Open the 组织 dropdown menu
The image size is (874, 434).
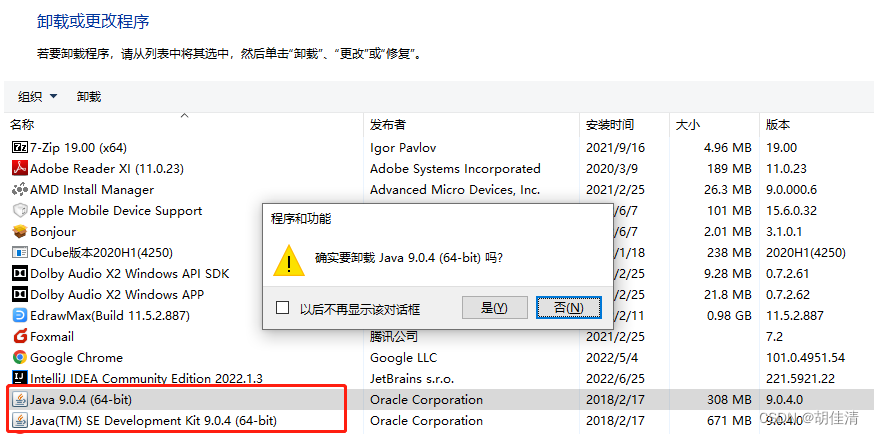pos(37,96)
